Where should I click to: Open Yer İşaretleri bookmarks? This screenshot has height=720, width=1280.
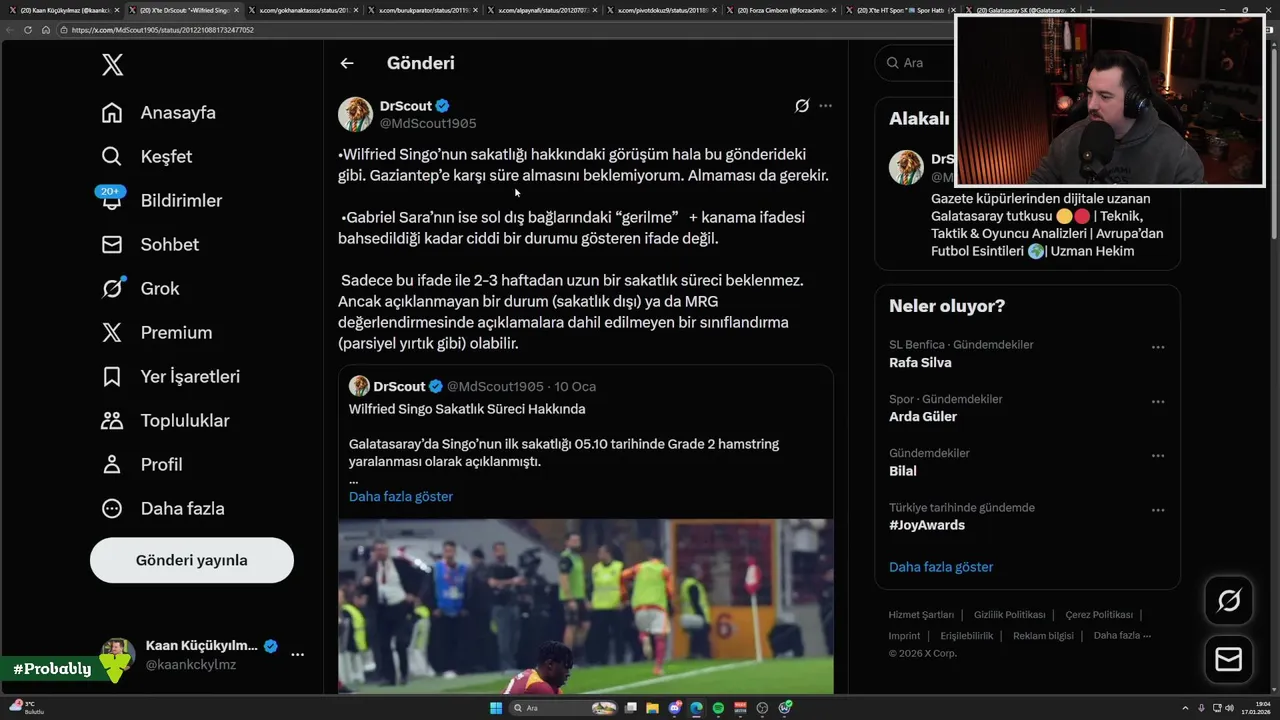coord(170,377)
